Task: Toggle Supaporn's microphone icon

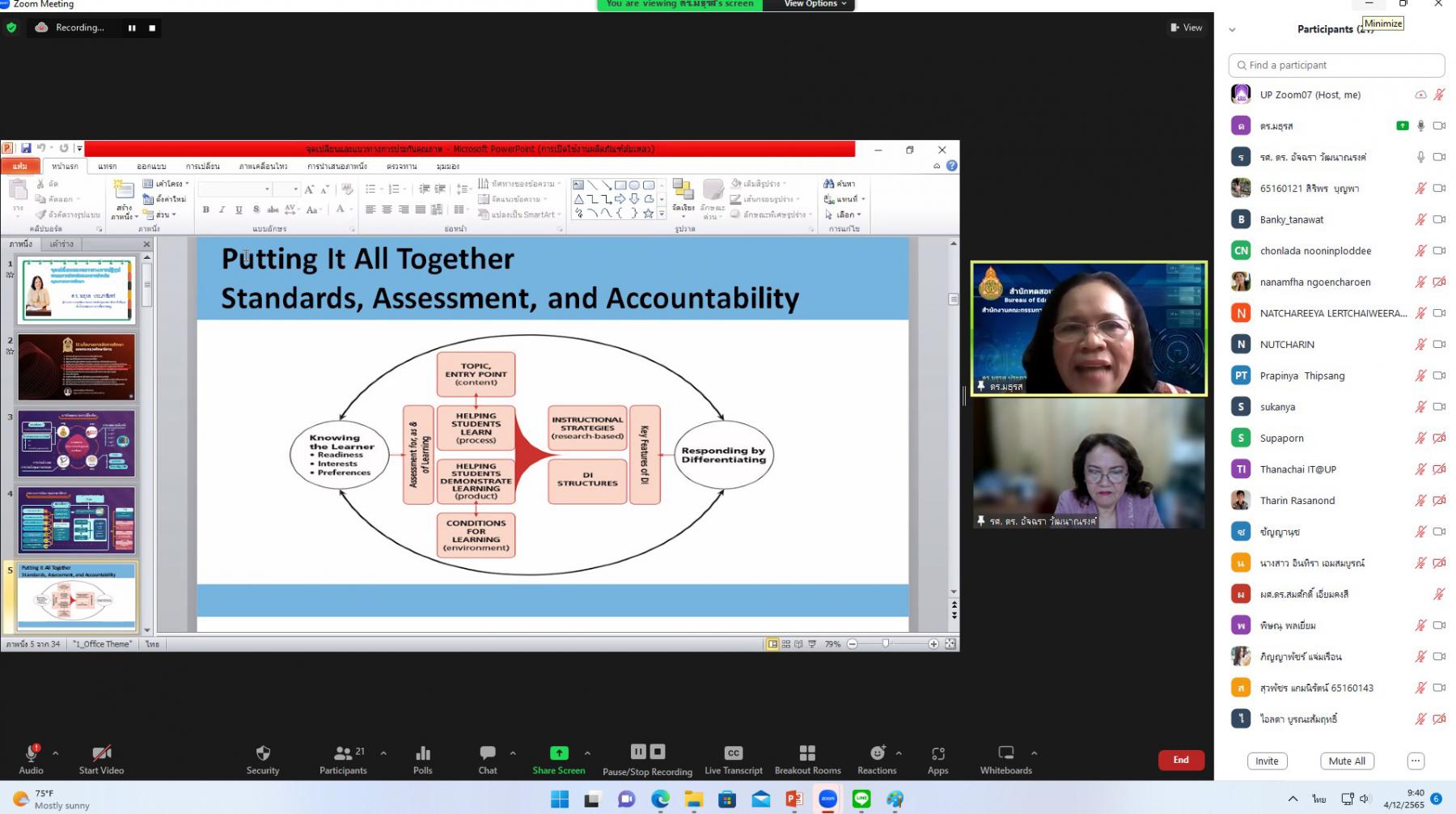Action: [x=1420, y=438]
